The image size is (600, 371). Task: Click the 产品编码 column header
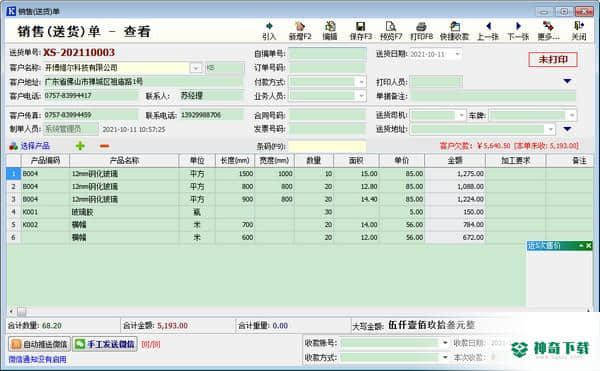(x=45, y=161)
